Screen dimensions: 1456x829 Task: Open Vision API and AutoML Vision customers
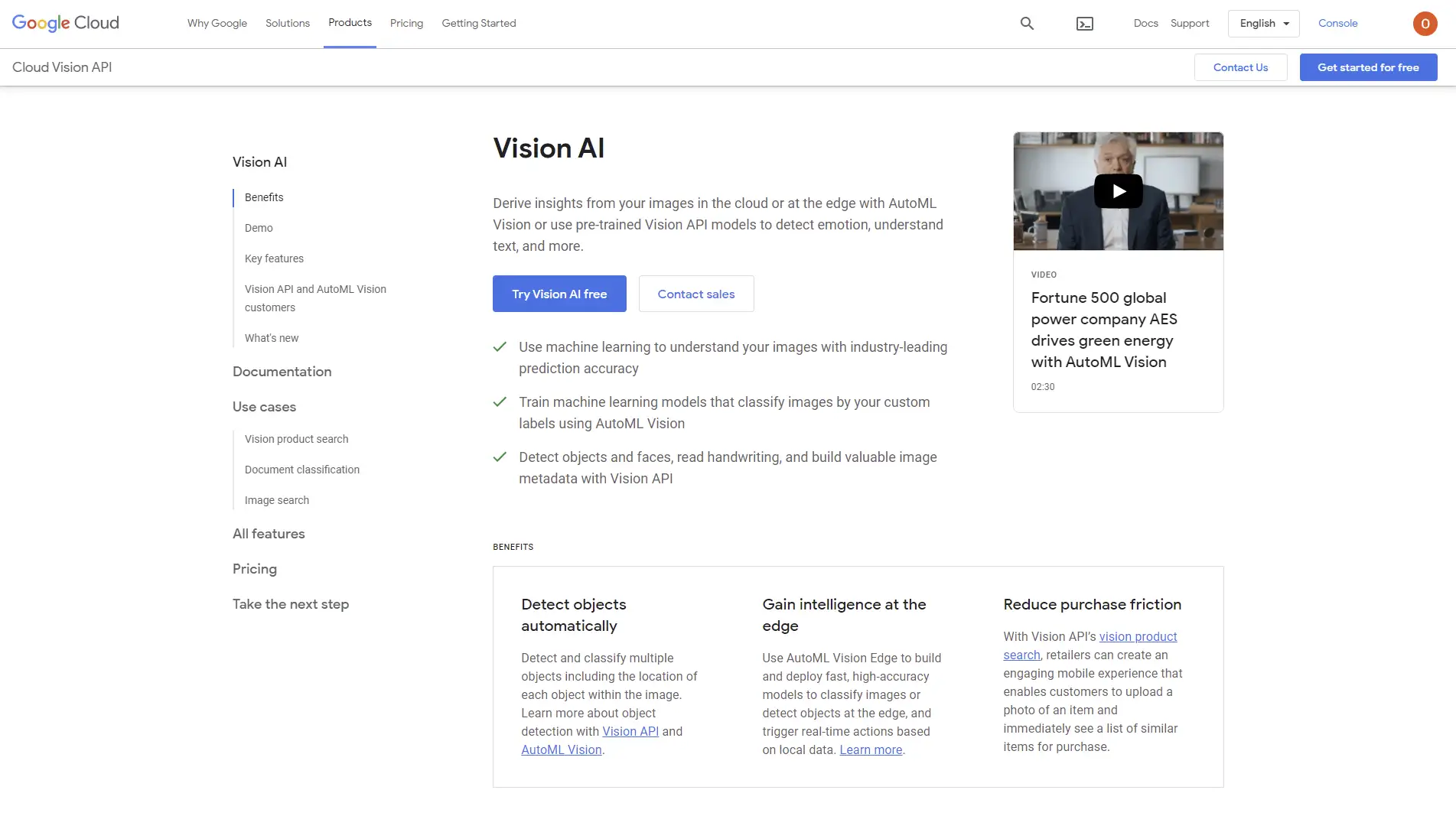[x=315, y=298]
